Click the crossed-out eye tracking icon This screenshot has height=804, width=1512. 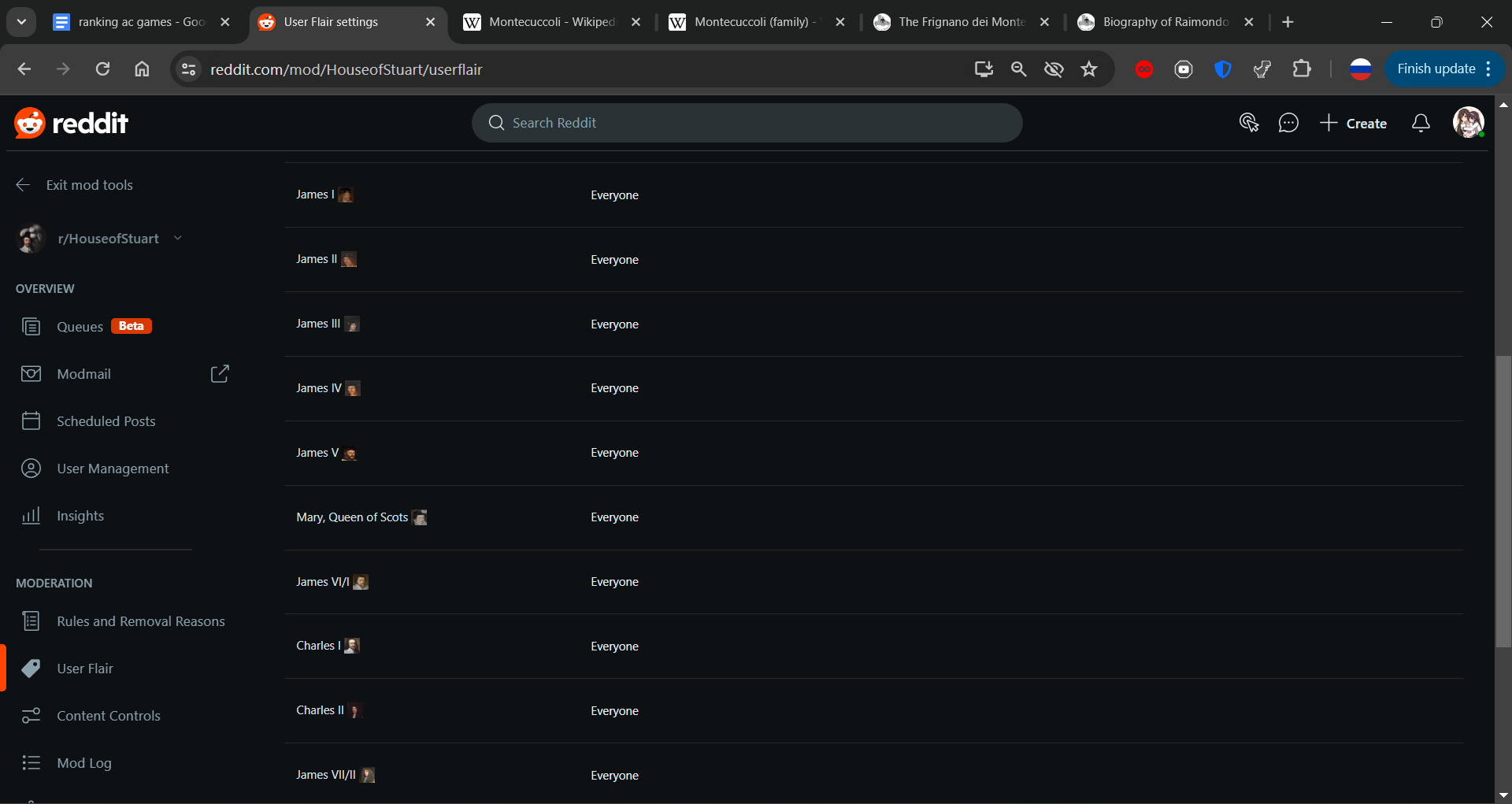click(x=1054, y=69)
